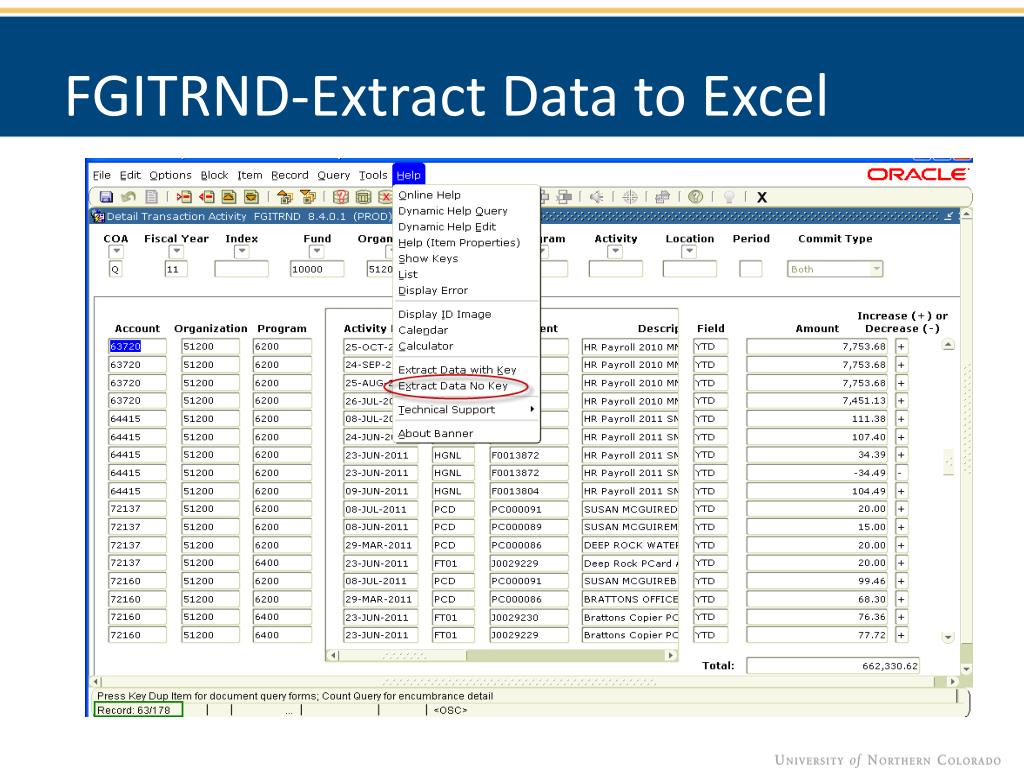This screenshot has height=768, width=1024.
Task: Click the Insert Record toolbar icon
Action: (x=184, y=197)
